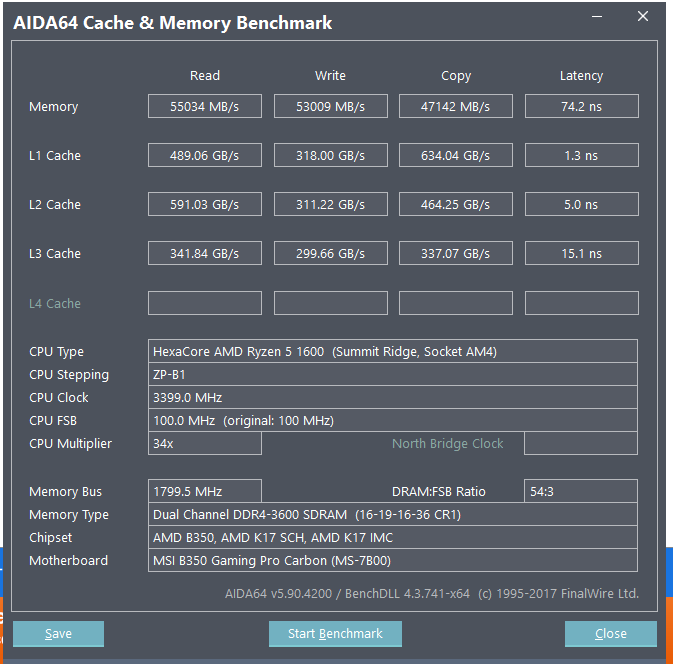Viewport: 673px width, 664px height.
Task: Click L1 Cache Latency 1.3 ns
Action: click(x=582, y=155)
